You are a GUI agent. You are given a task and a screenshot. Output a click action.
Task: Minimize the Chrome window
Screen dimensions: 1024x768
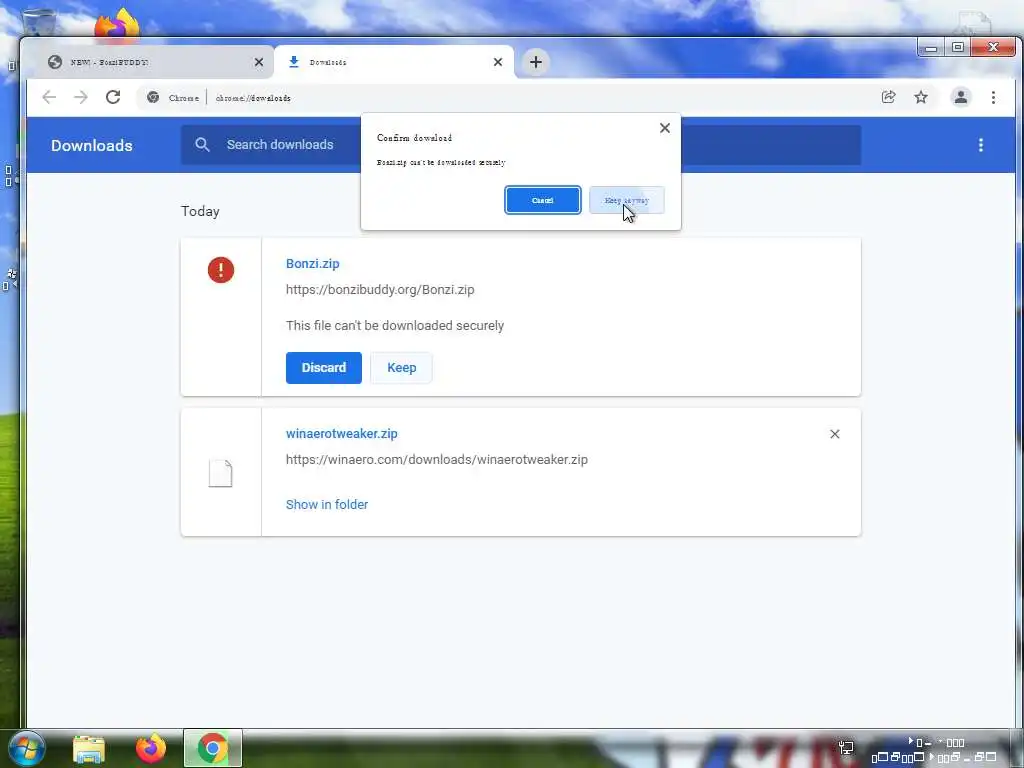tap(931, 48)
